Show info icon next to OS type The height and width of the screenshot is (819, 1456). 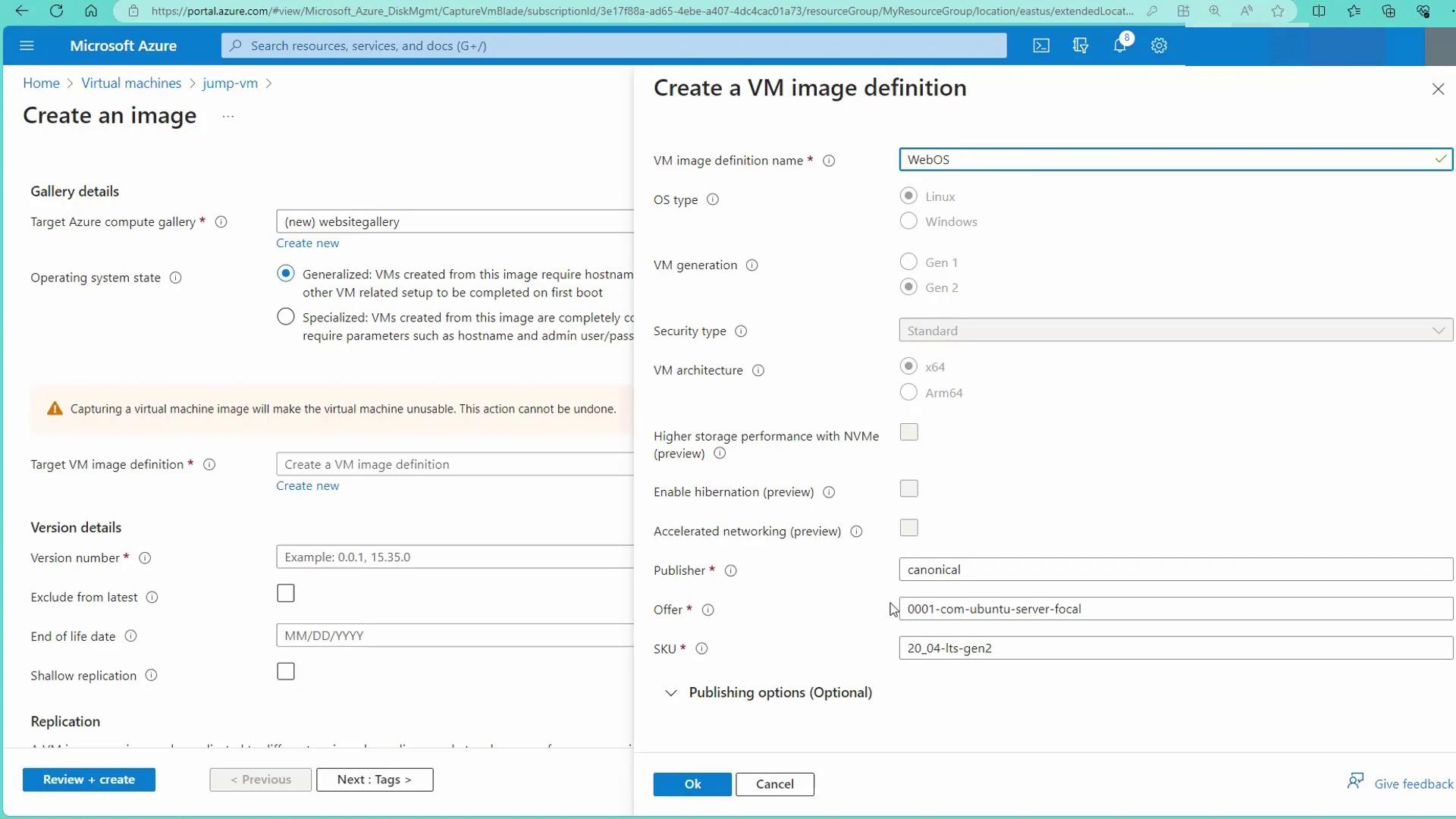[x=713, y=199]
